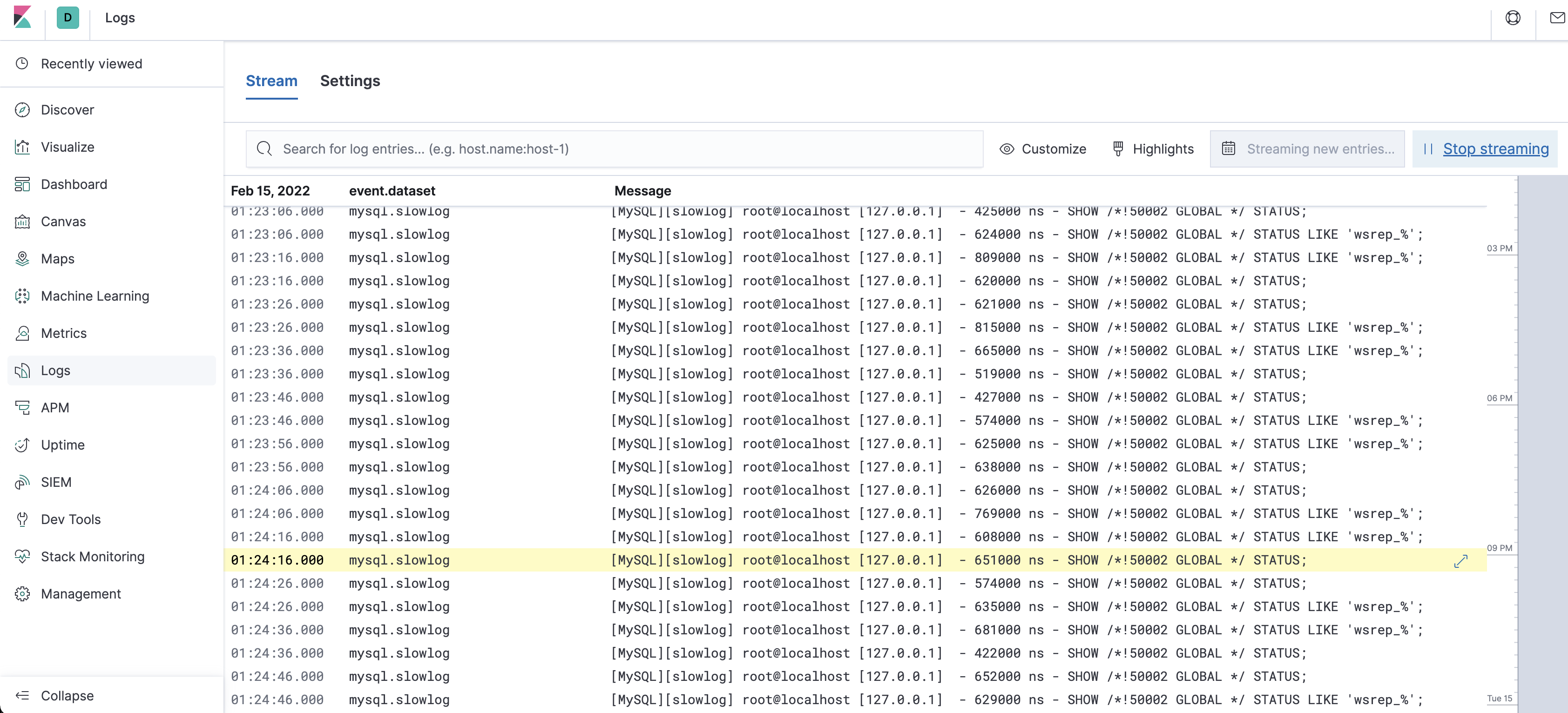The height and width of the screenshot is (713, 1568).
Task: Open the D space selector avatar
Action: (68, 18)
